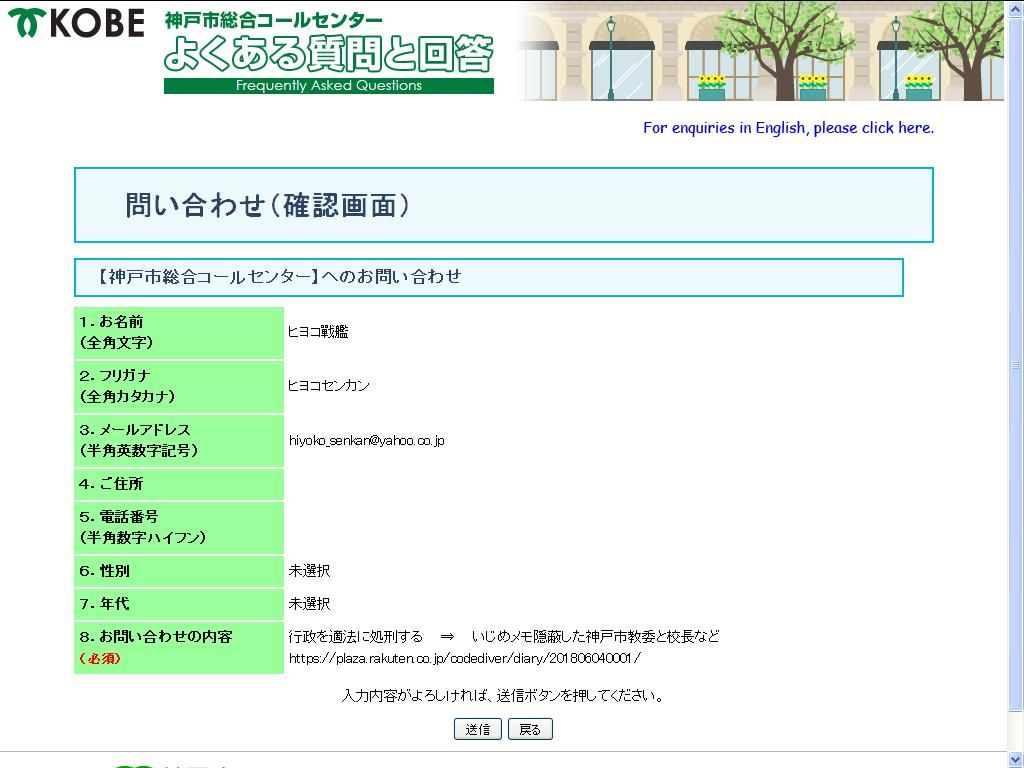The width and height of the screenshot is (1024, 768).
Task: Click the 未選択 value beside 性別
Action: click(x=309, y=571)
